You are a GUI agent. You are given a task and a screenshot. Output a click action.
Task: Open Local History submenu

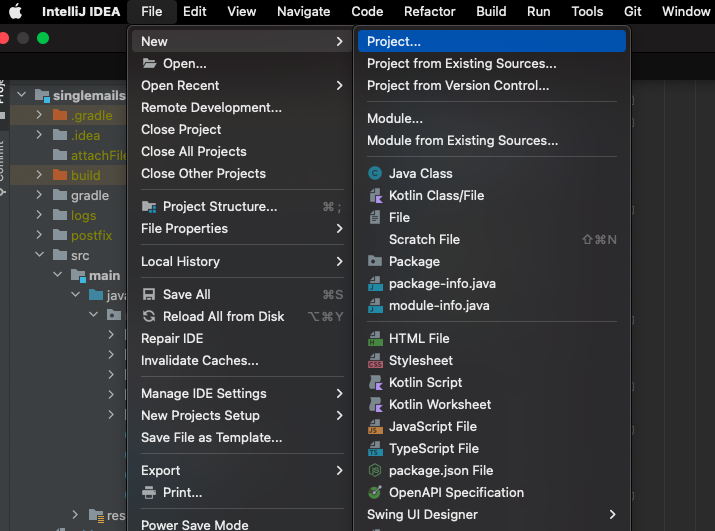point(242,261)
